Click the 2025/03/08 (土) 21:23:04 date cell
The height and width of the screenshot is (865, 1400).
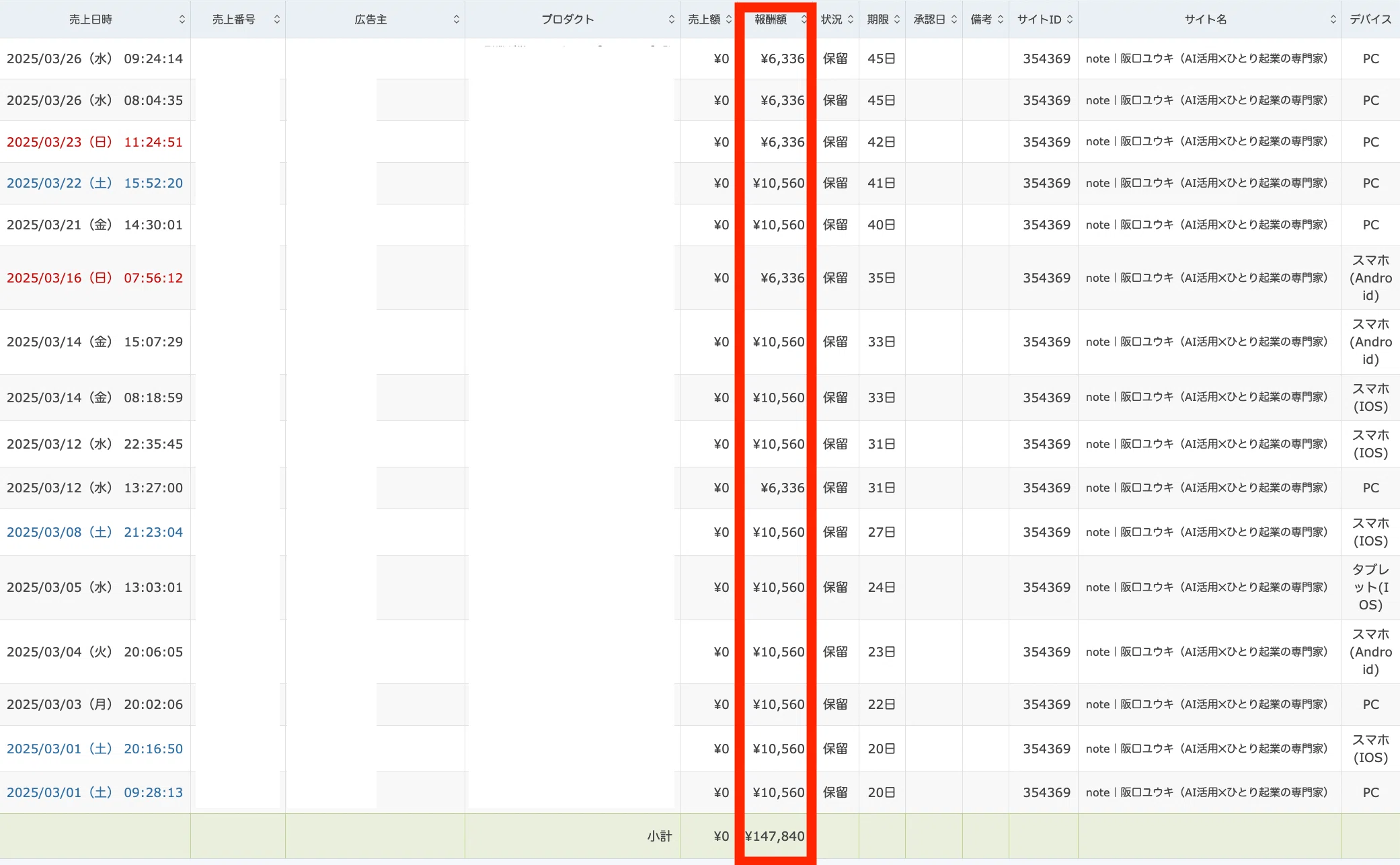tap(95, 532)
